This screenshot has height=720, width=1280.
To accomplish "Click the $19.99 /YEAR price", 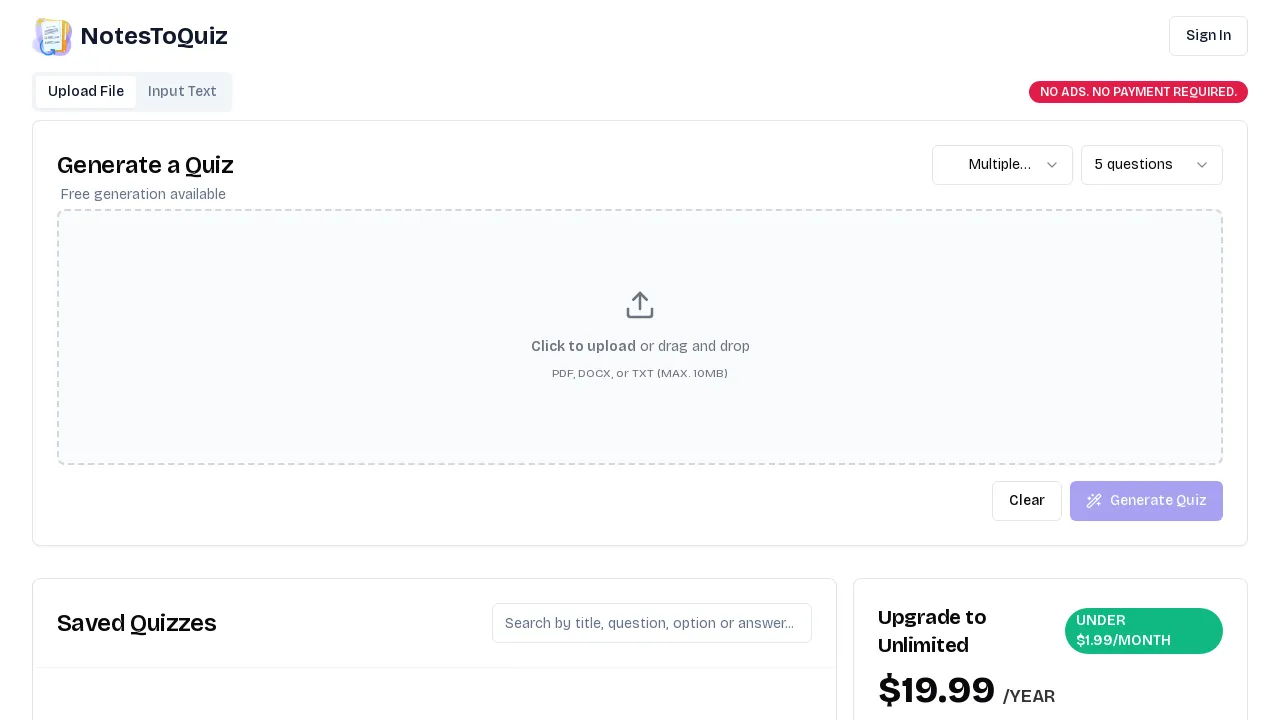I will click(966, 691).
